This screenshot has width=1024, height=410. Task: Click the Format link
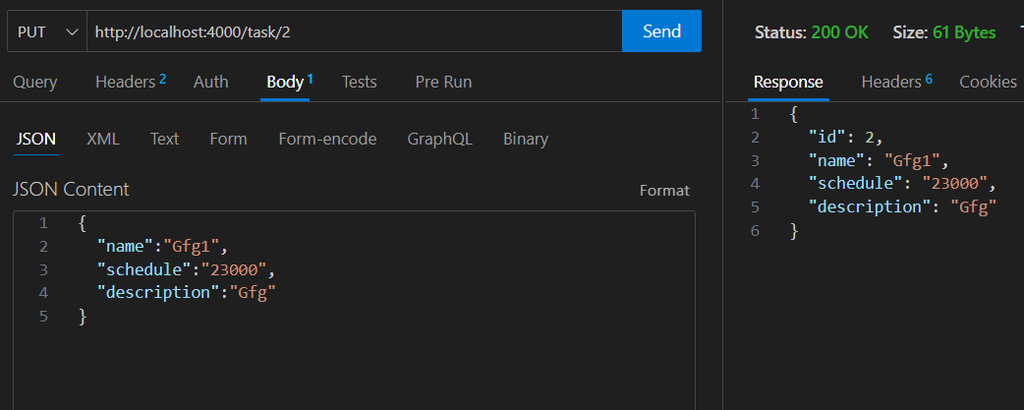pyautogui.click(x=664, y=190)
